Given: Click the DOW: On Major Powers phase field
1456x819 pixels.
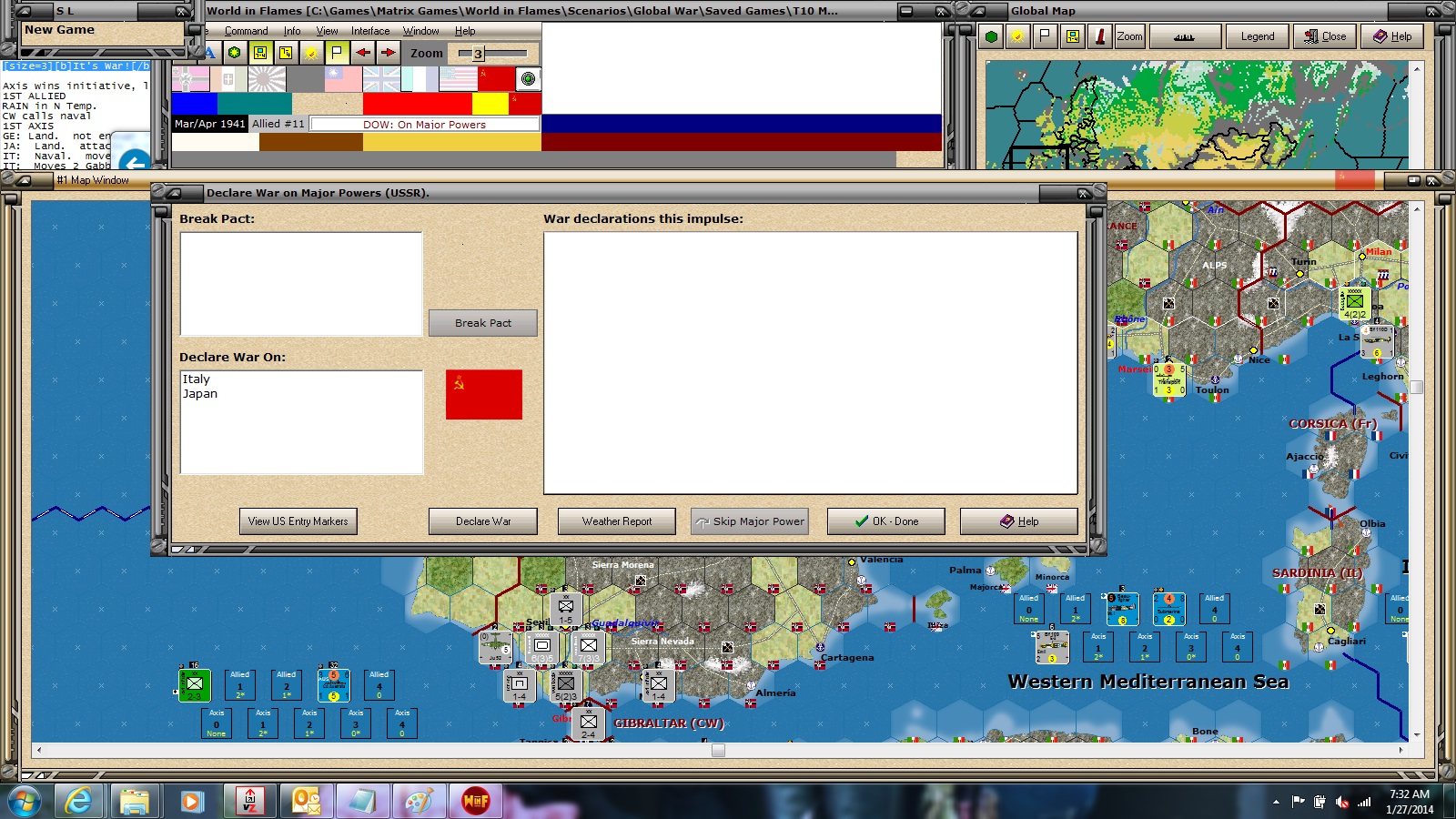Looking at the screenshot, I should pos(425,125).
